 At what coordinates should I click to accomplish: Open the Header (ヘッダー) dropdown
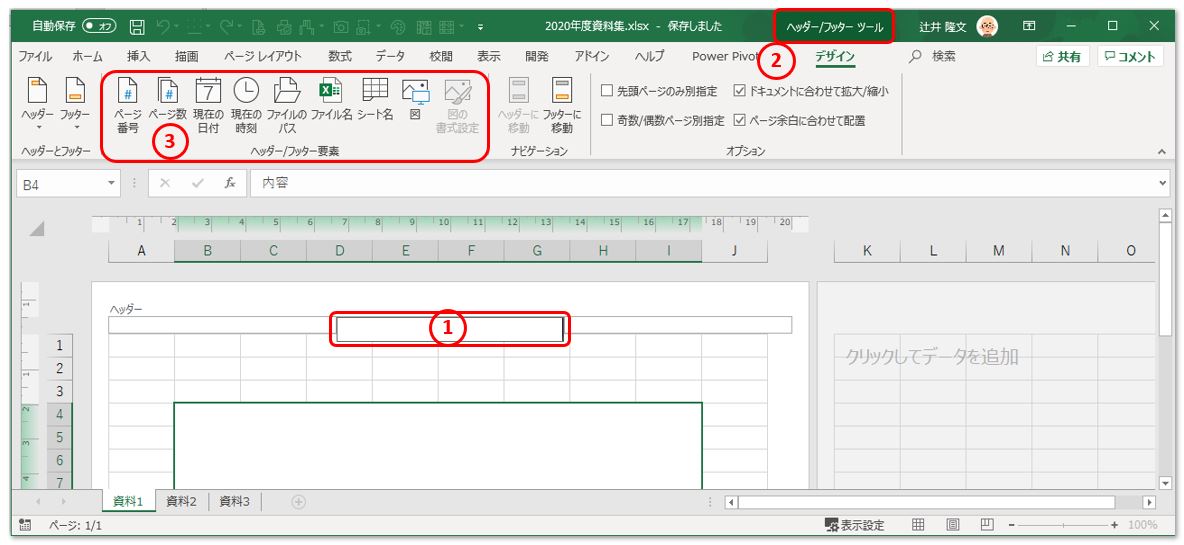pyautogui.click(x=38, y=106)
